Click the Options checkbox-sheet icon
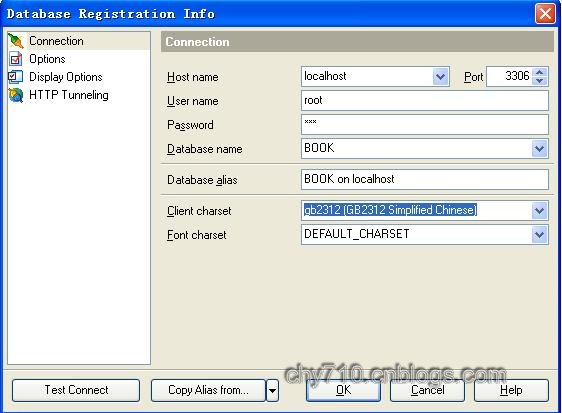The image size is (562, 413). pyautogui.click(x=16, y=59)
